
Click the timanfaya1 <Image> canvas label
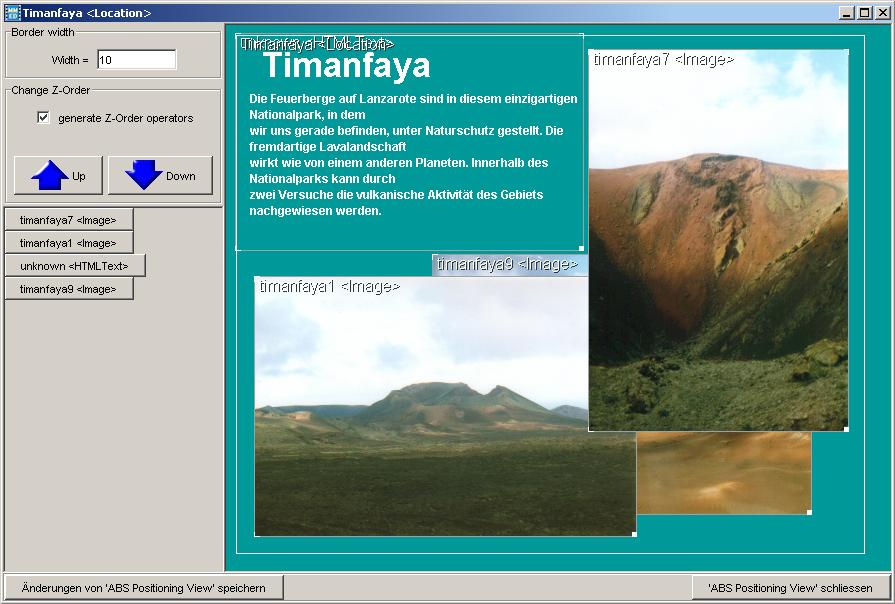coord(329,286)
